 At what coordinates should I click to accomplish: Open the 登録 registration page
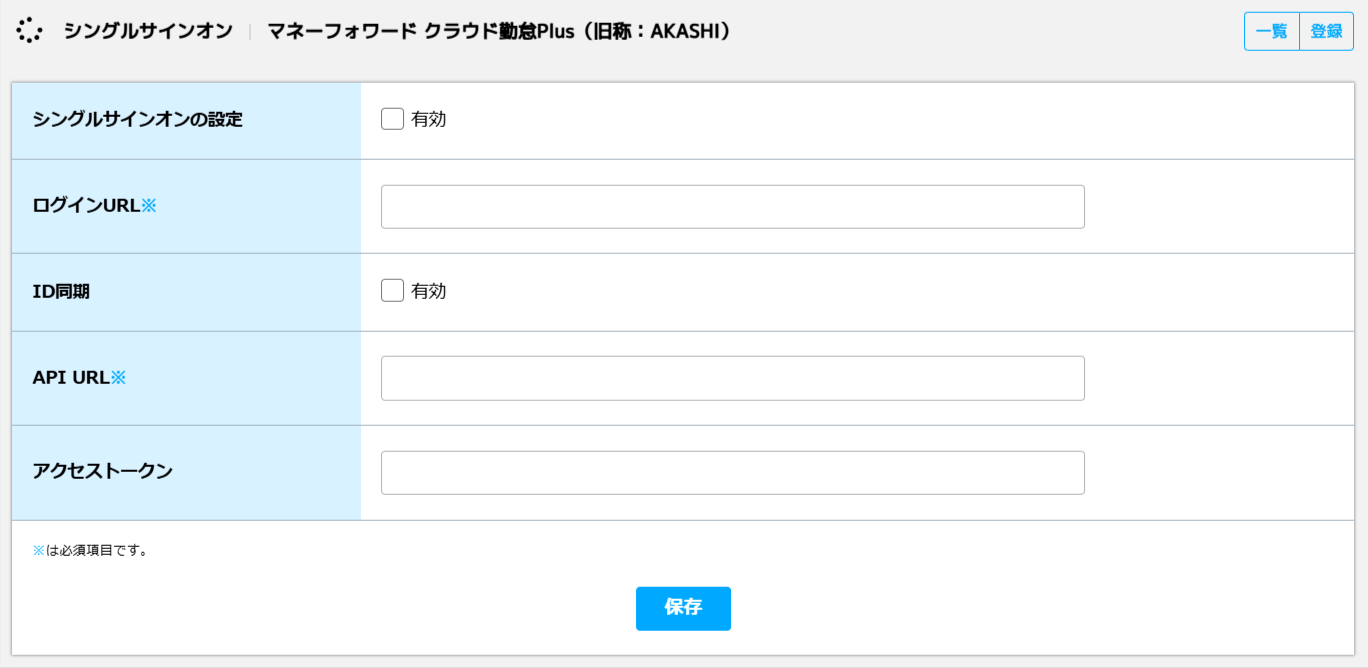(x=1326, y=31)
